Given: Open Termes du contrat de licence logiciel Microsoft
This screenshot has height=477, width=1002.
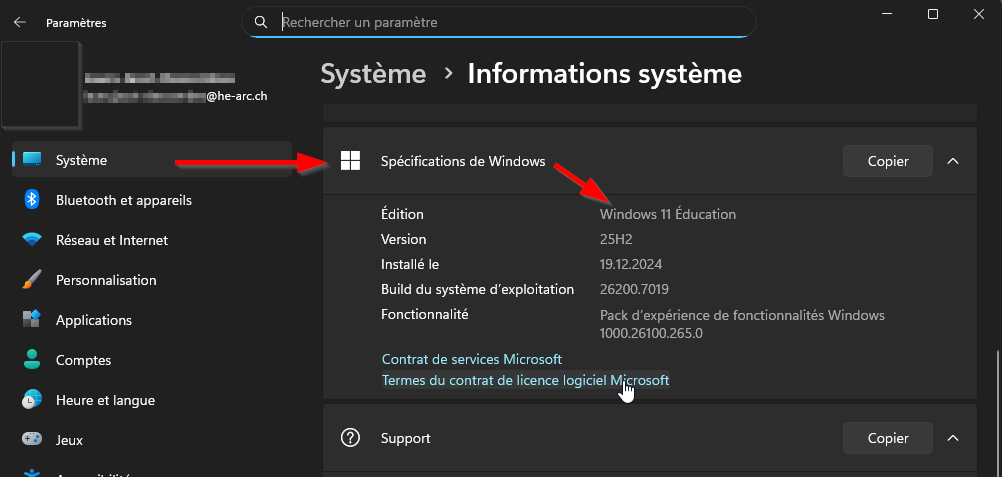Looking at the screenshot, I should [525, 380].
